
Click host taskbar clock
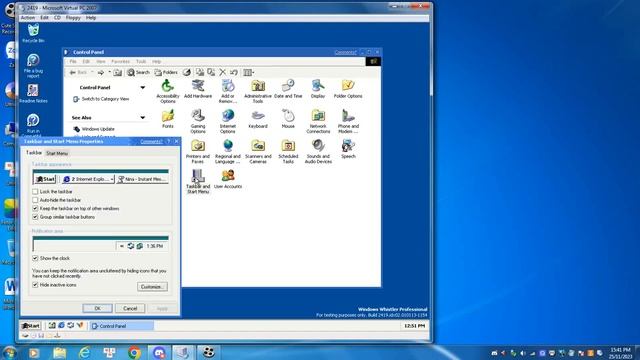click(621, 353)
